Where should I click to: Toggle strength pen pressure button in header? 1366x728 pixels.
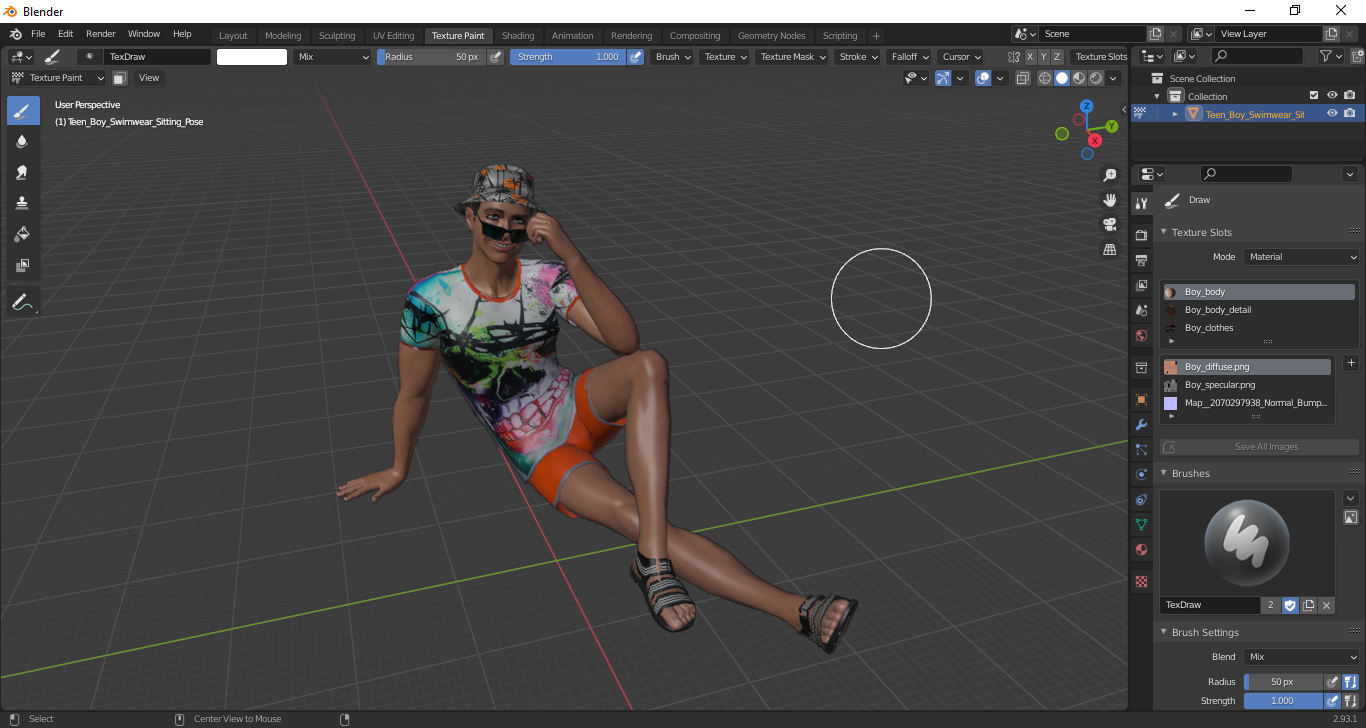pos(636,57)
